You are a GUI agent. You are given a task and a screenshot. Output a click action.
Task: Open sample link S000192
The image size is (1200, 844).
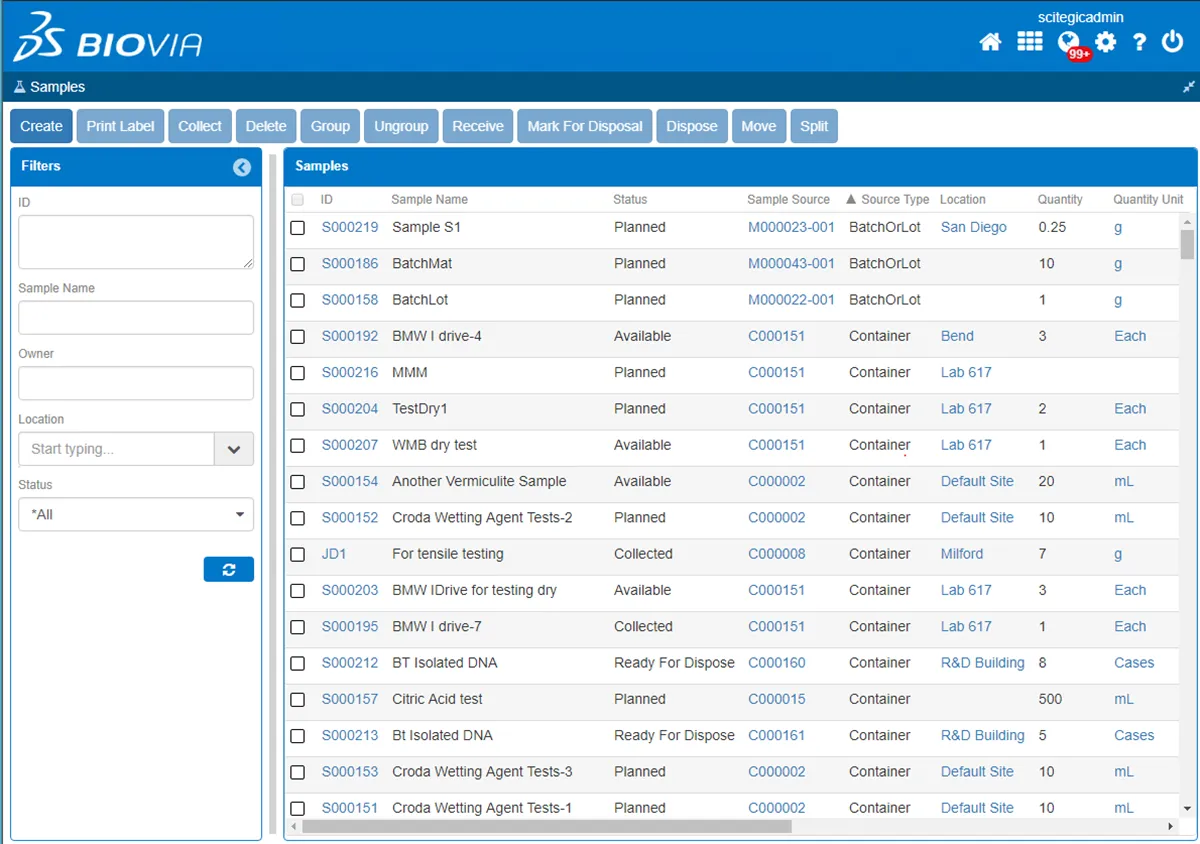350,336
